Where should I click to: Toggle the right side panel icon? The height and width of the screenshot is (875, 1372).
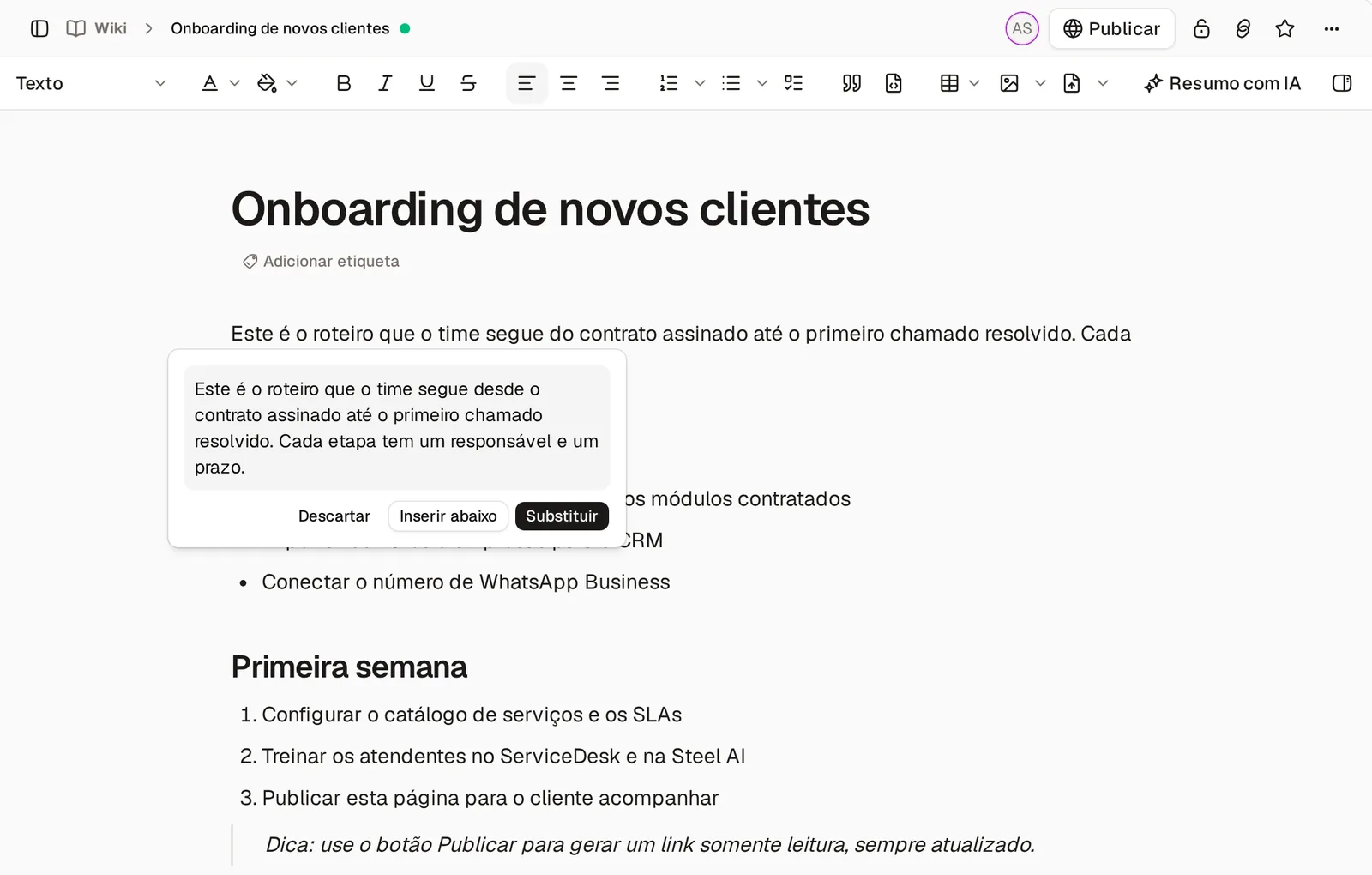[1342, 83]
